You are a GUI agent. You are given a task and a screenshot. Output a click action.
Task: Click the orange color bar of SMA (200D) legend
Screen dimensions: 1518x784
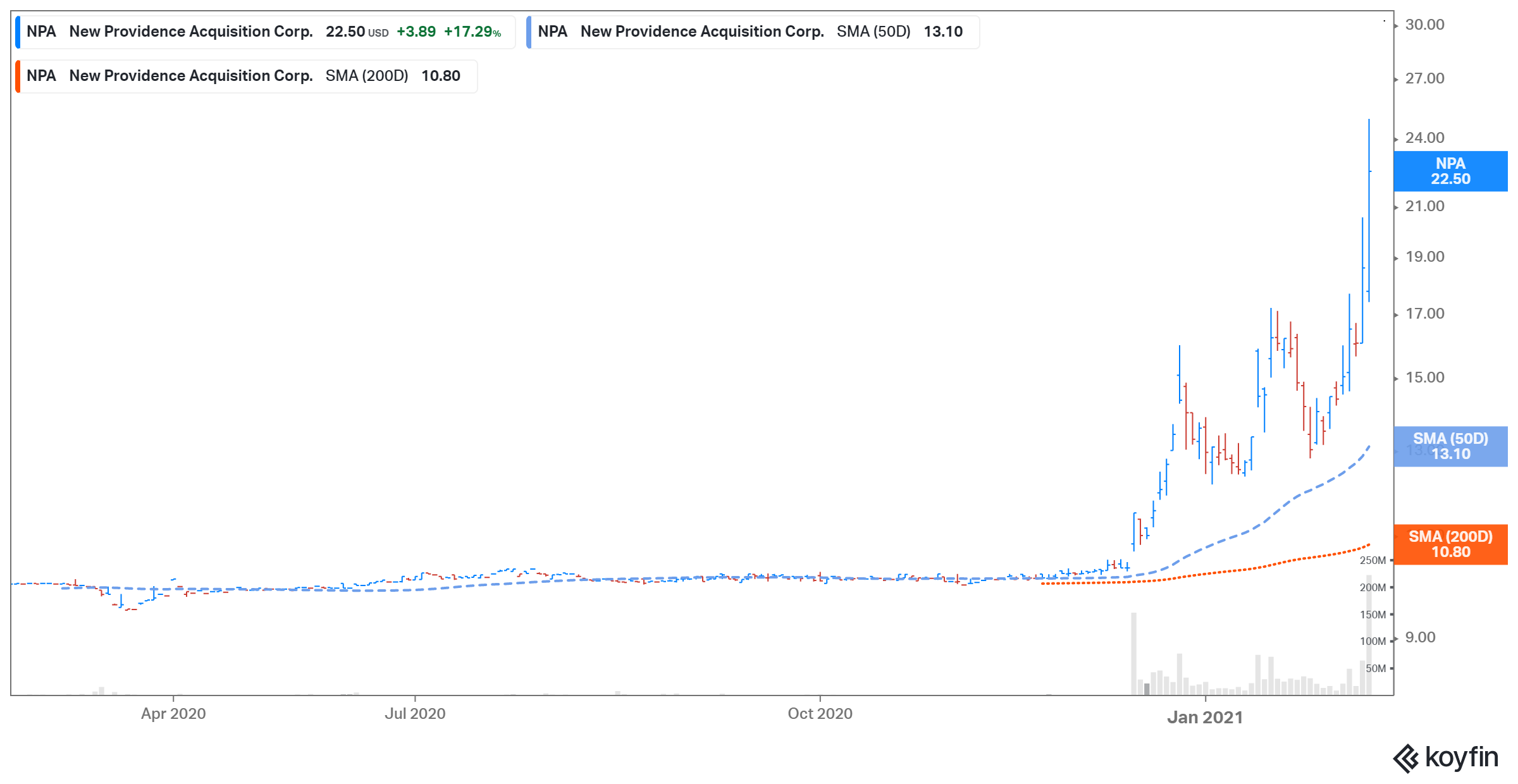(x=18, y=77)
